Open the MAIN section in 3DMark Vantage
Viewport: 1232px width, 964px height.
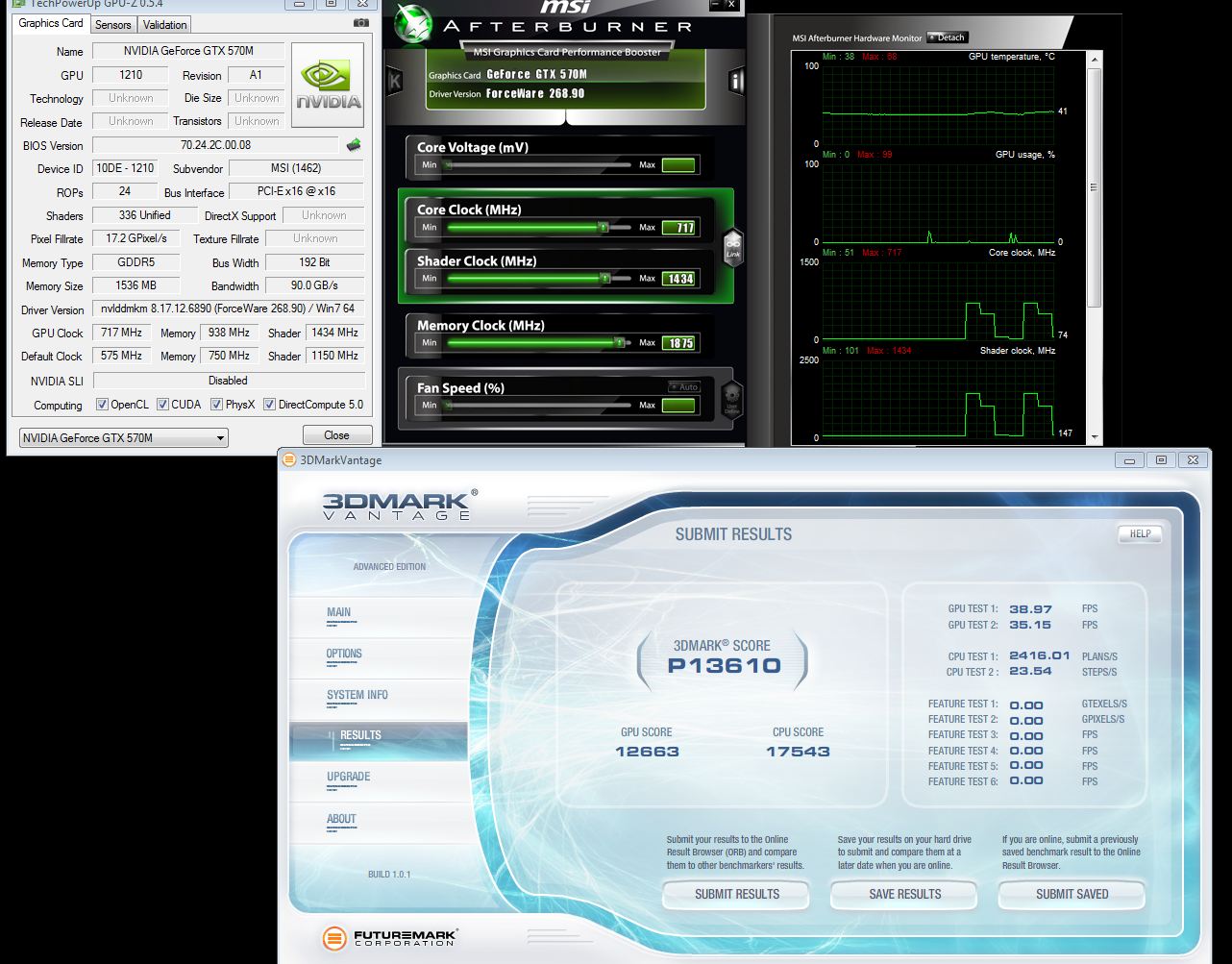(x=338, y=612)
